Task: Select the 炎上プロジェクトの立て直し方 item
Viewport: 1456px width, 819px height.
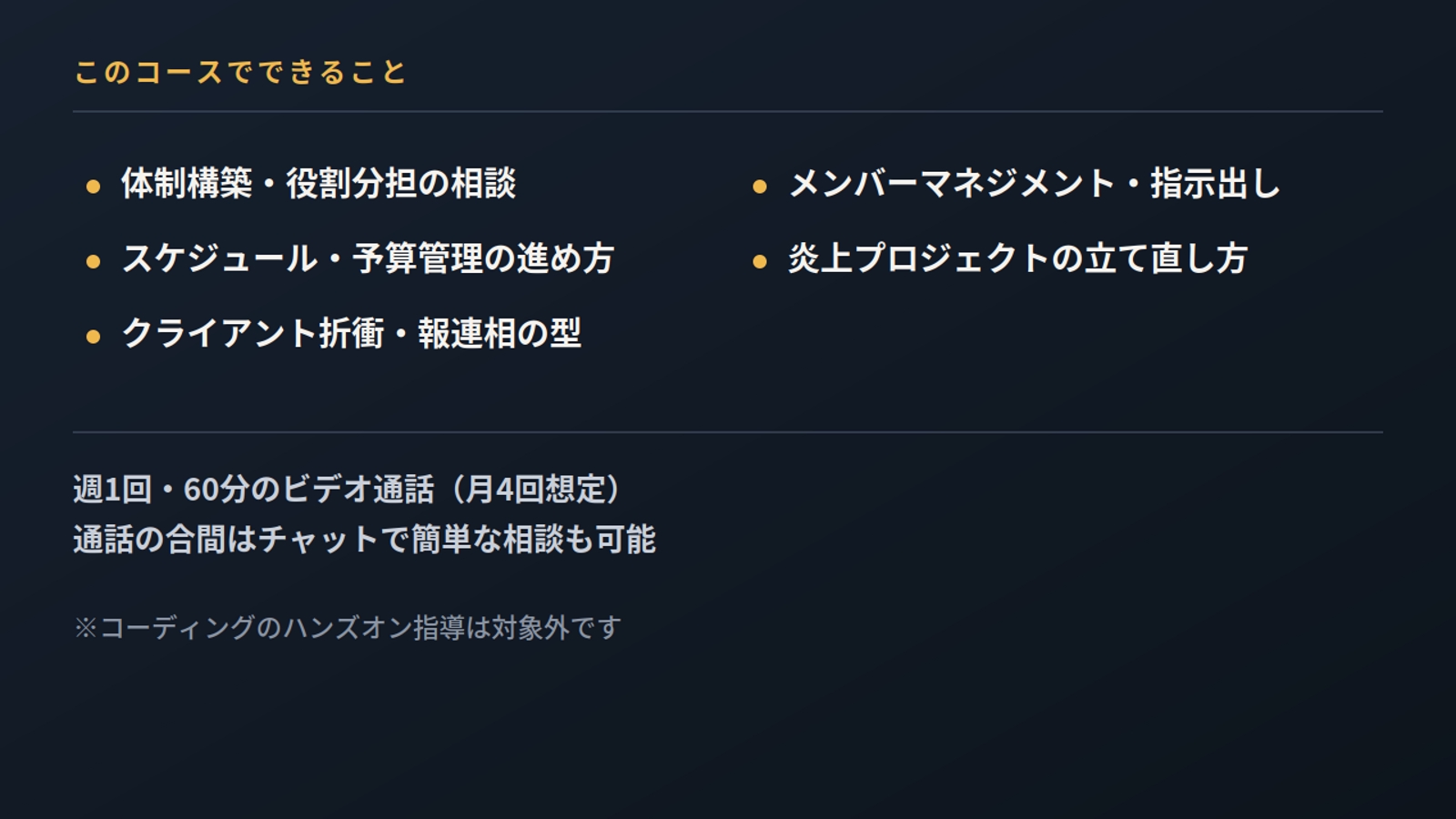Action: [x=1018, y=258]
